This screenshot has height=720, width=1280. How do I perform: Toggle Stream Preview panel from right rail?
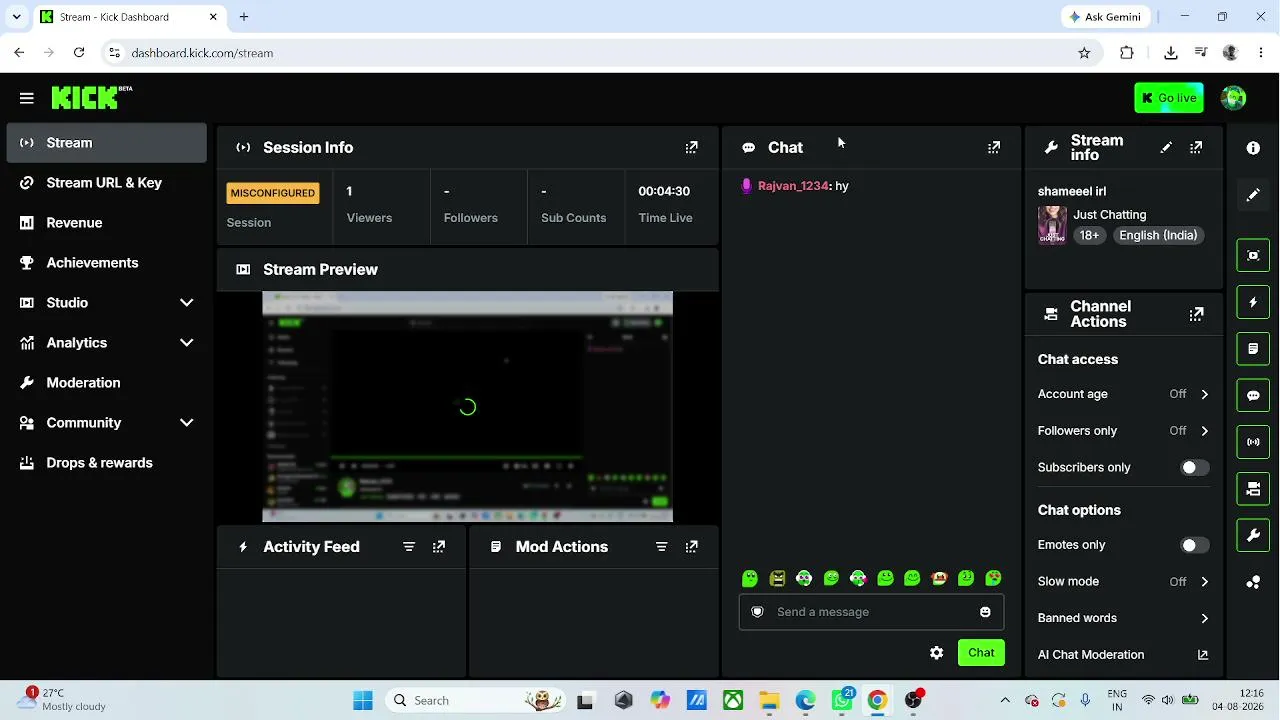tap(1253, 255)
